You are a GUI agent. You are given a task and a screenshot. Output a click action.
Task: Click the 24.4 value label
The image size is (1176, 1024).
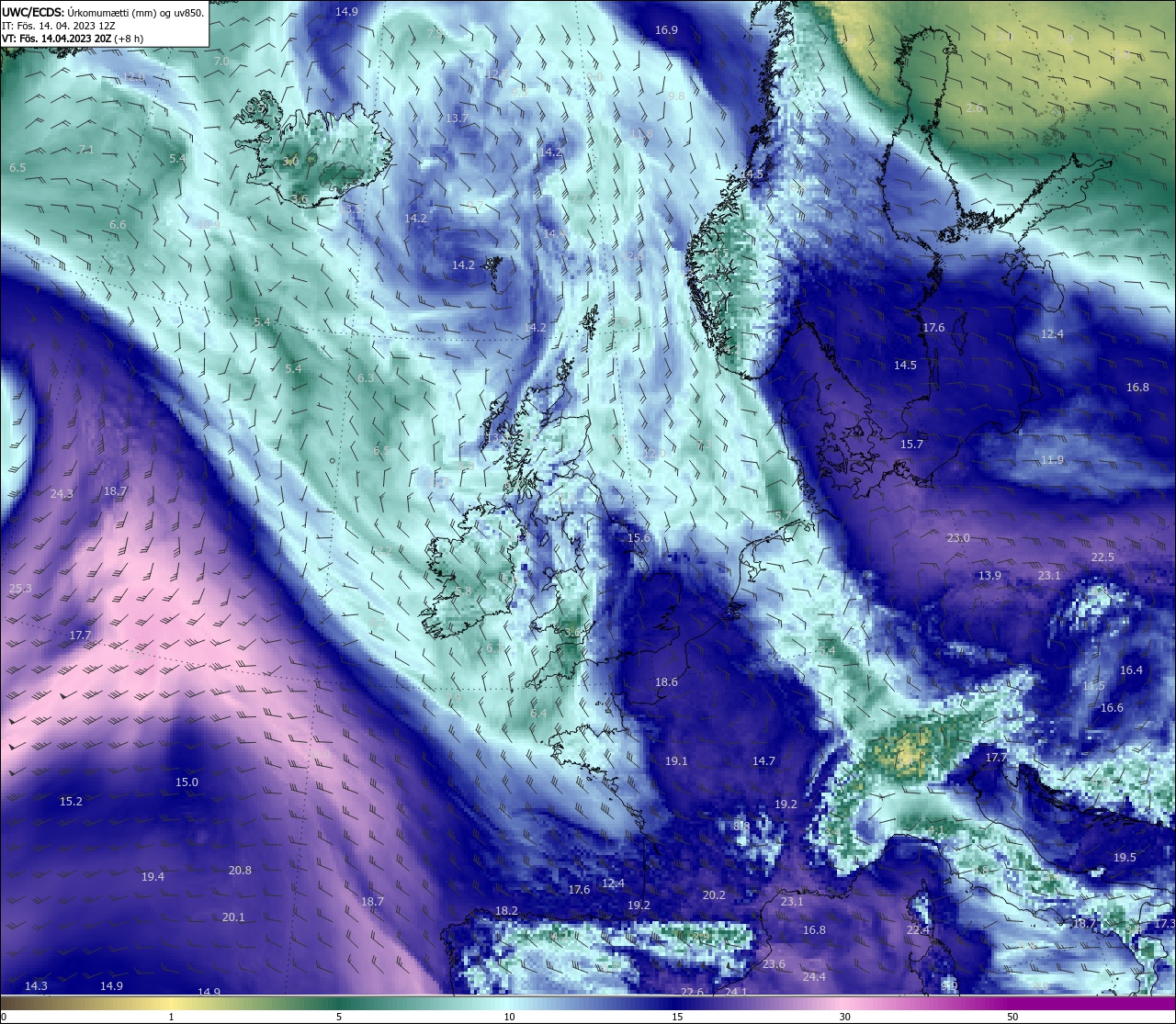pos(814,977)
